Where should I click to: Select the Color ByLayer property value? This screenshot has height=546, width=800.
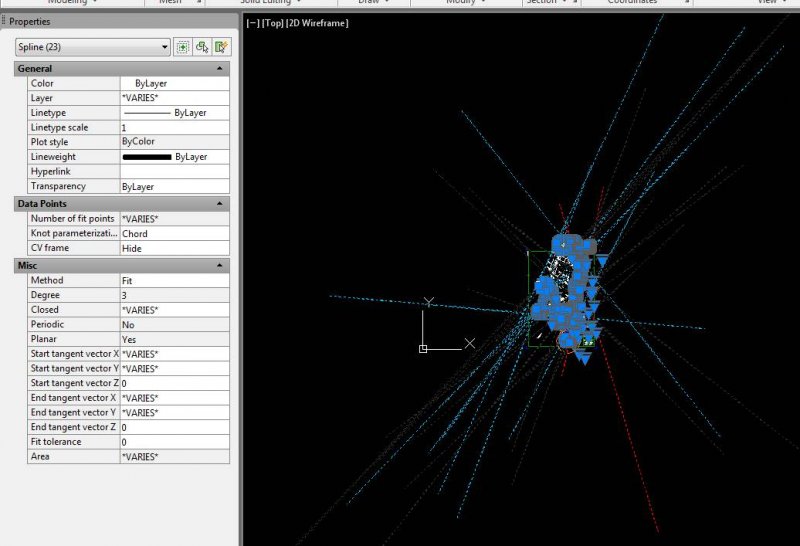174,84
